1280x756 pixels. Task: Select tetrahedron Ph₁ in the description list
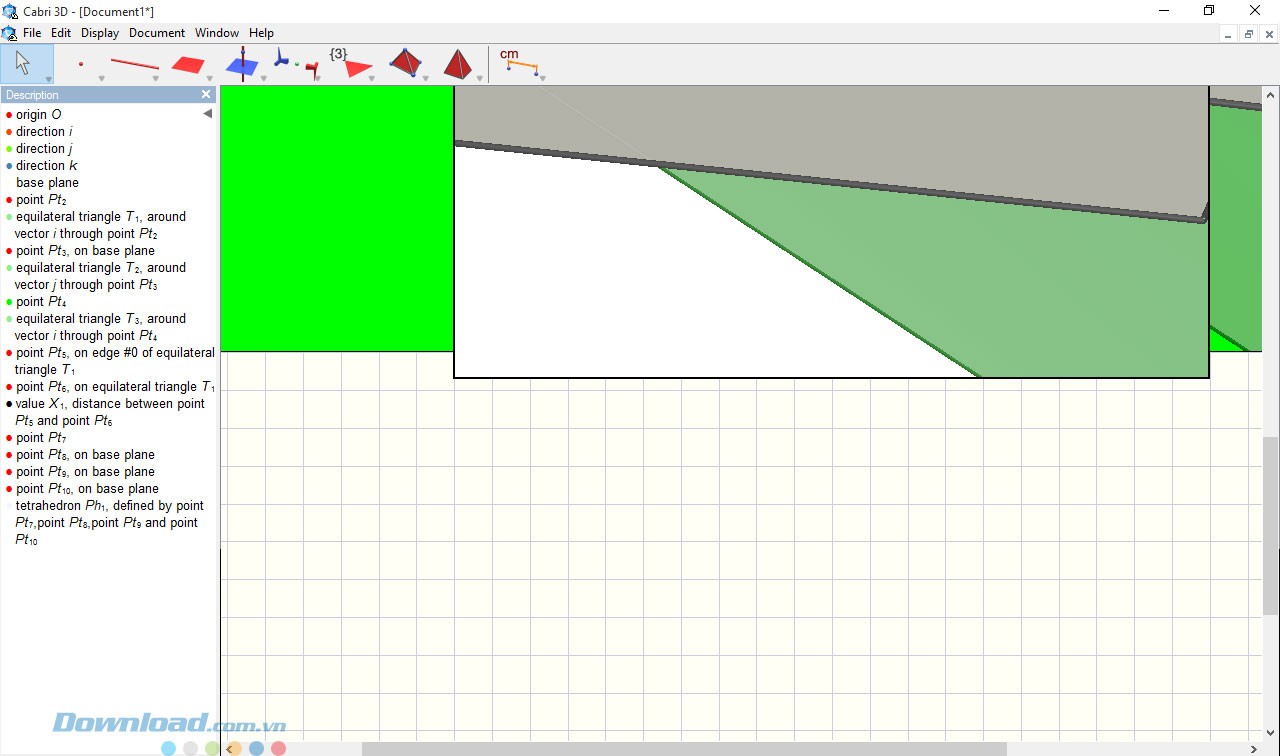click(x=109, y=506)
